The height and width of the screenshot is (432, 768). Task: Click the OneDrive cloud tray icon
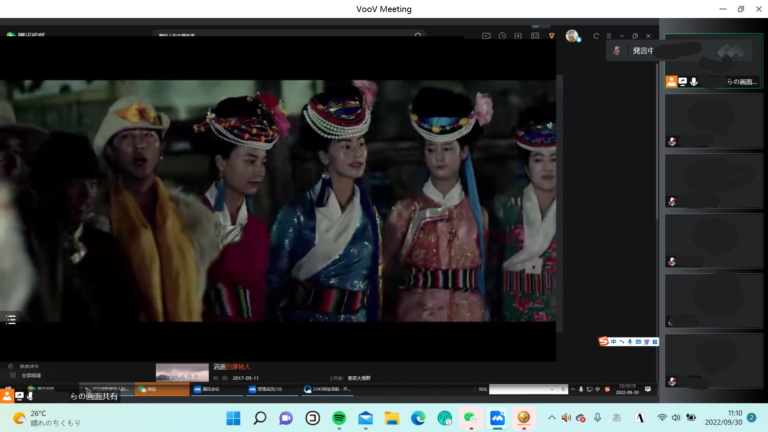(581, 418)
